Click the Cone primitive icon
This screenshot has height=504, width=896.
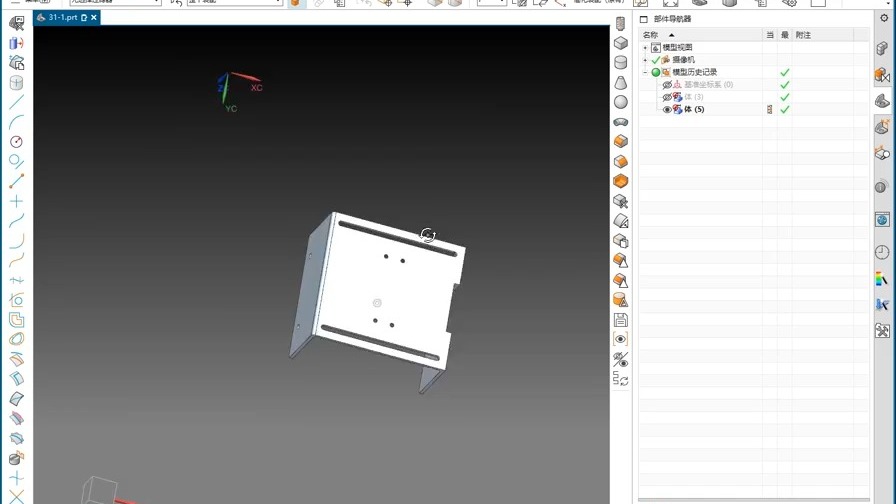pyautogui.click(x=621, y=83)
